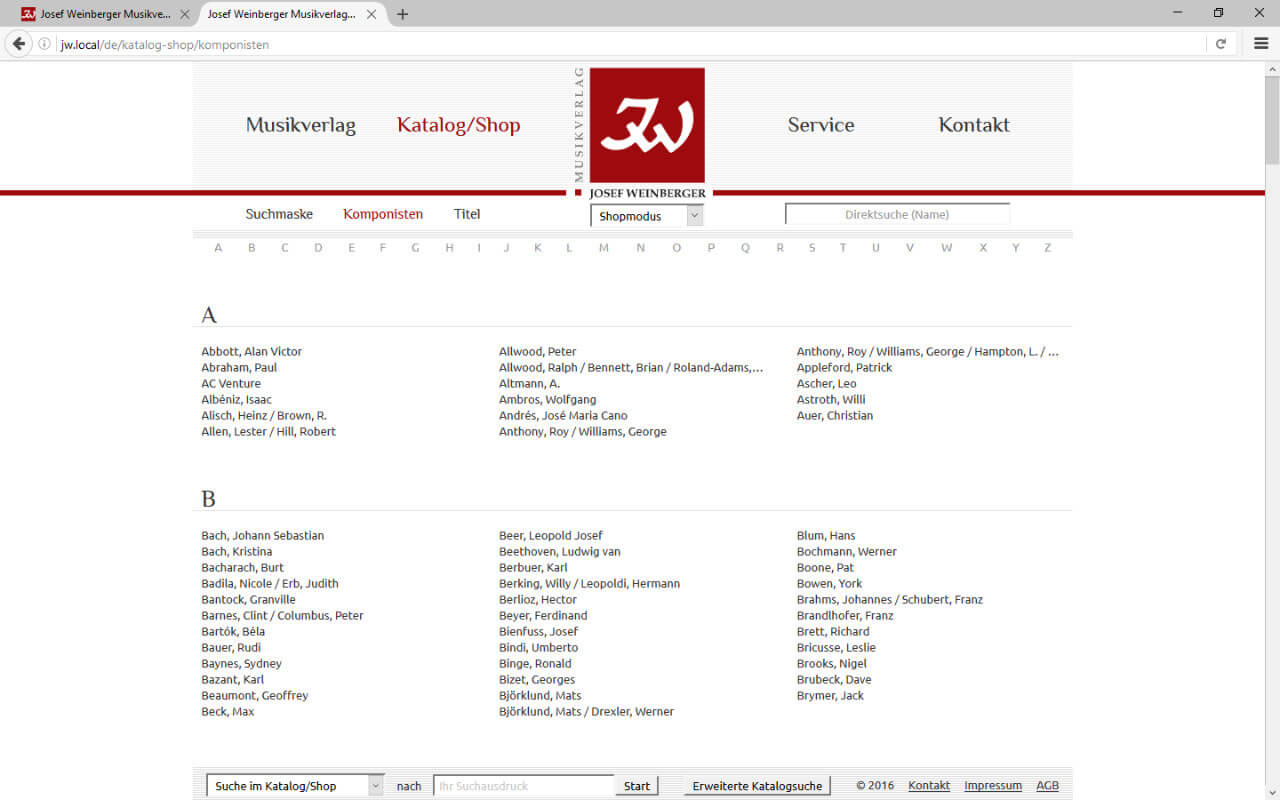Open composer Bizet, Georges
The width and height of the screenshot is (1280, 800).
(x=537, y=679)
